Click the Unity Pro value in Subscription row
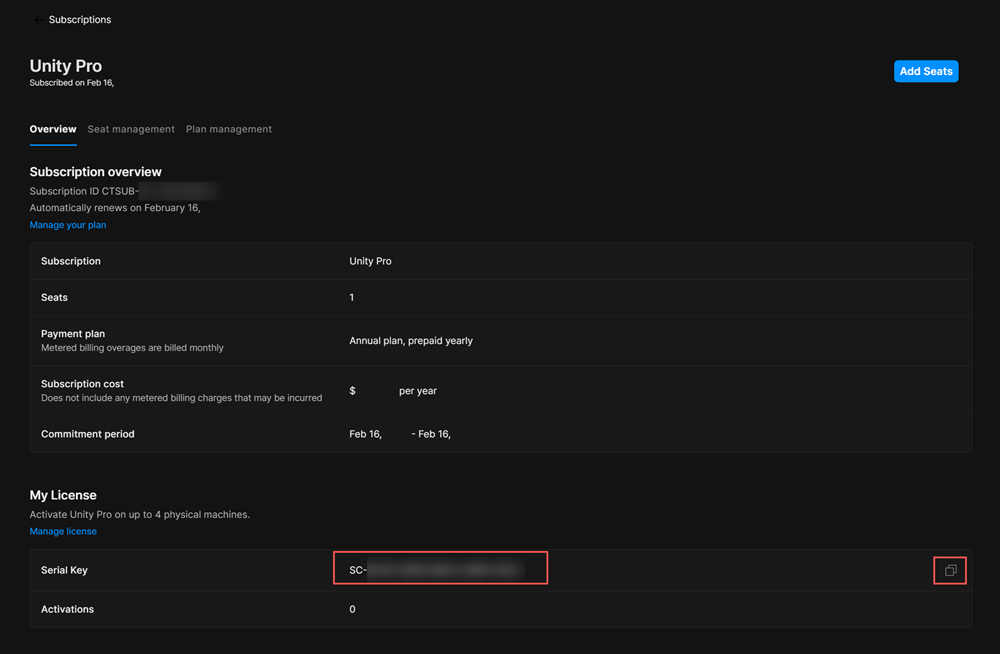 (371, 261)
